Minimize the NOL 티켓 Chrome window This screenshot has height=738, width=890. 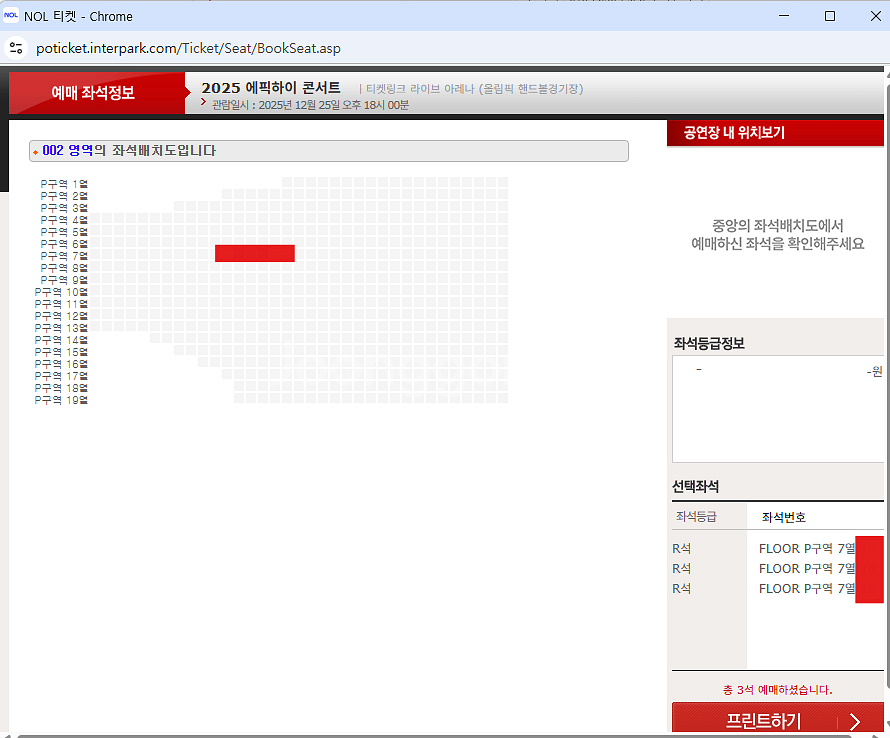coord(783,16)
